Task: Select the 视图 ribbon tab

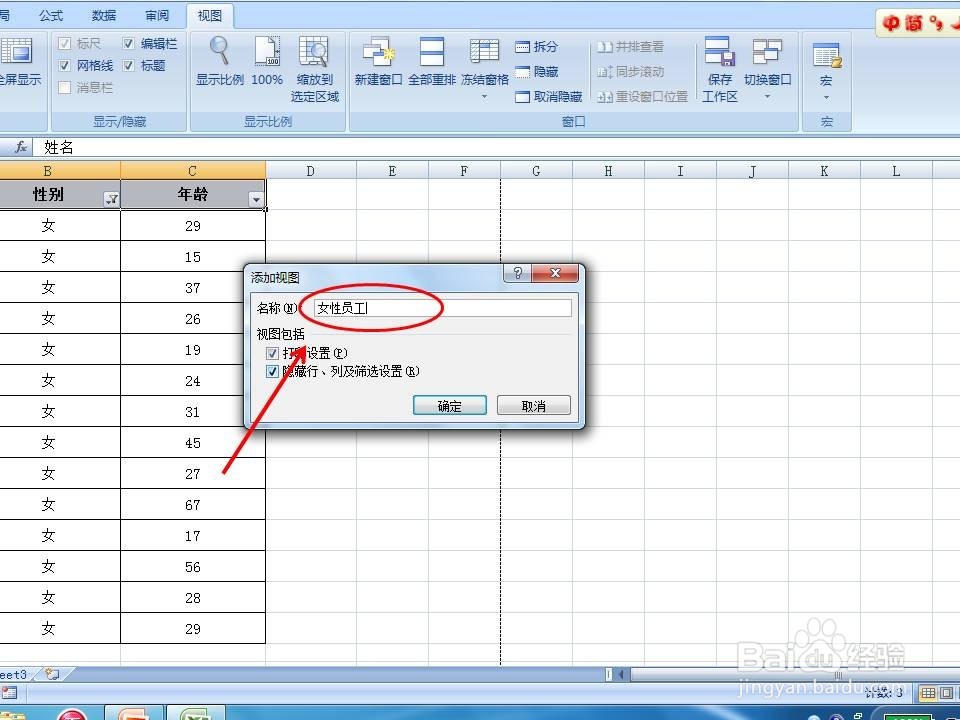Action: 209,15
